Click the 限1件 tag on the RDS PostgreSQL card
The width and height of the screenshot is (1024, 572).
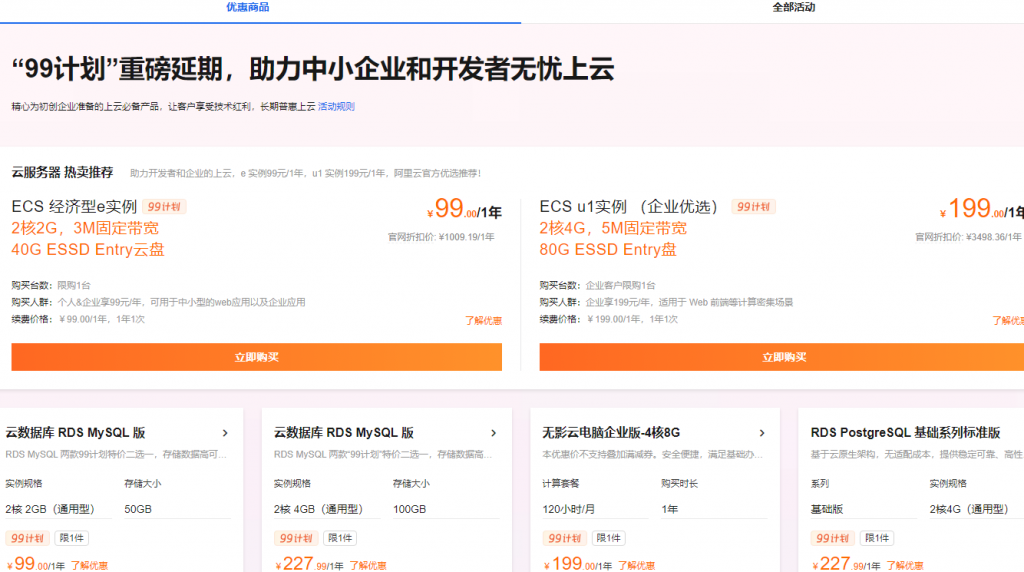(x=876, y=538)
